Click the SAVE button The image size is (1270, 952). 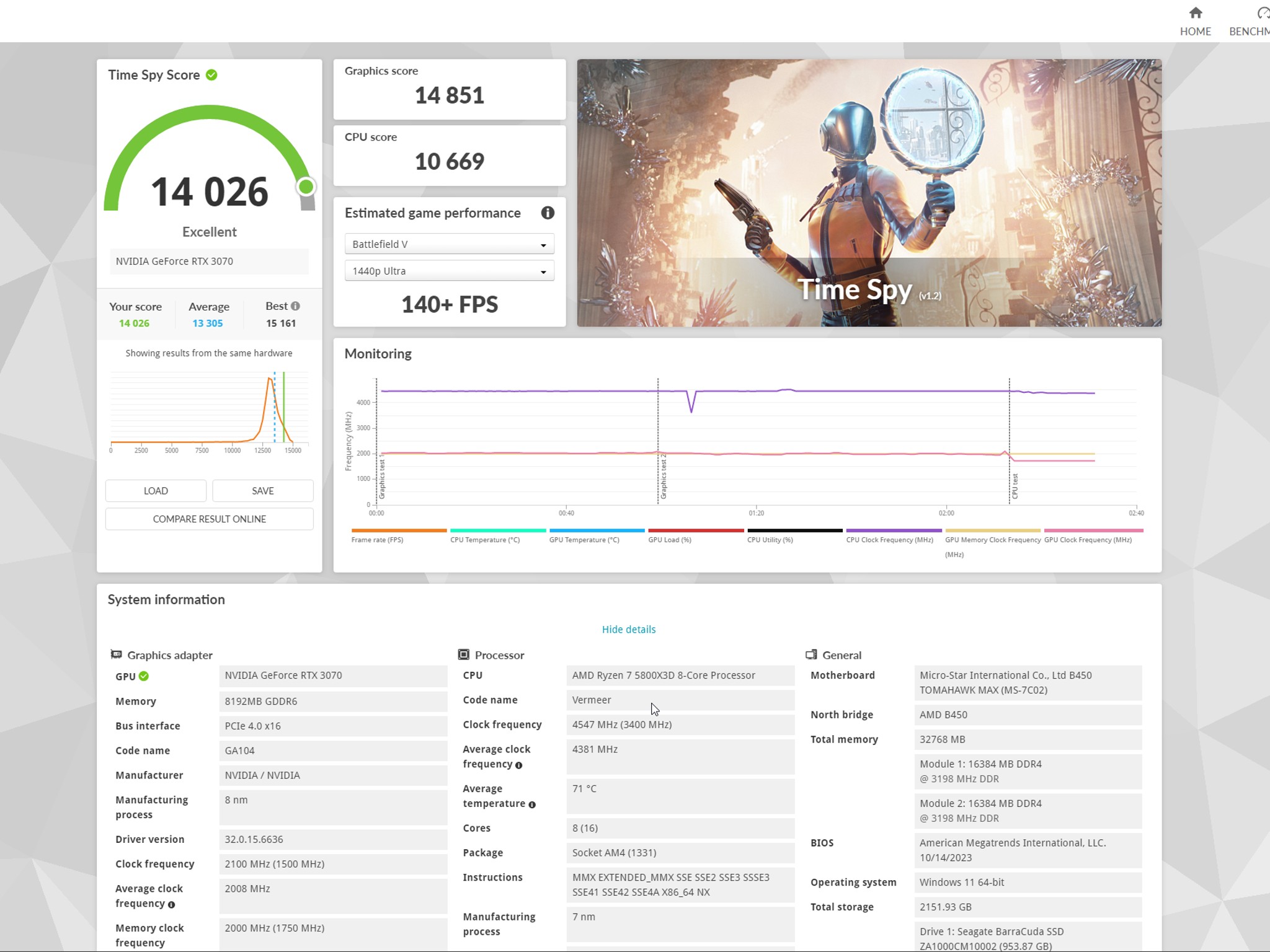[x=263, y=491]
